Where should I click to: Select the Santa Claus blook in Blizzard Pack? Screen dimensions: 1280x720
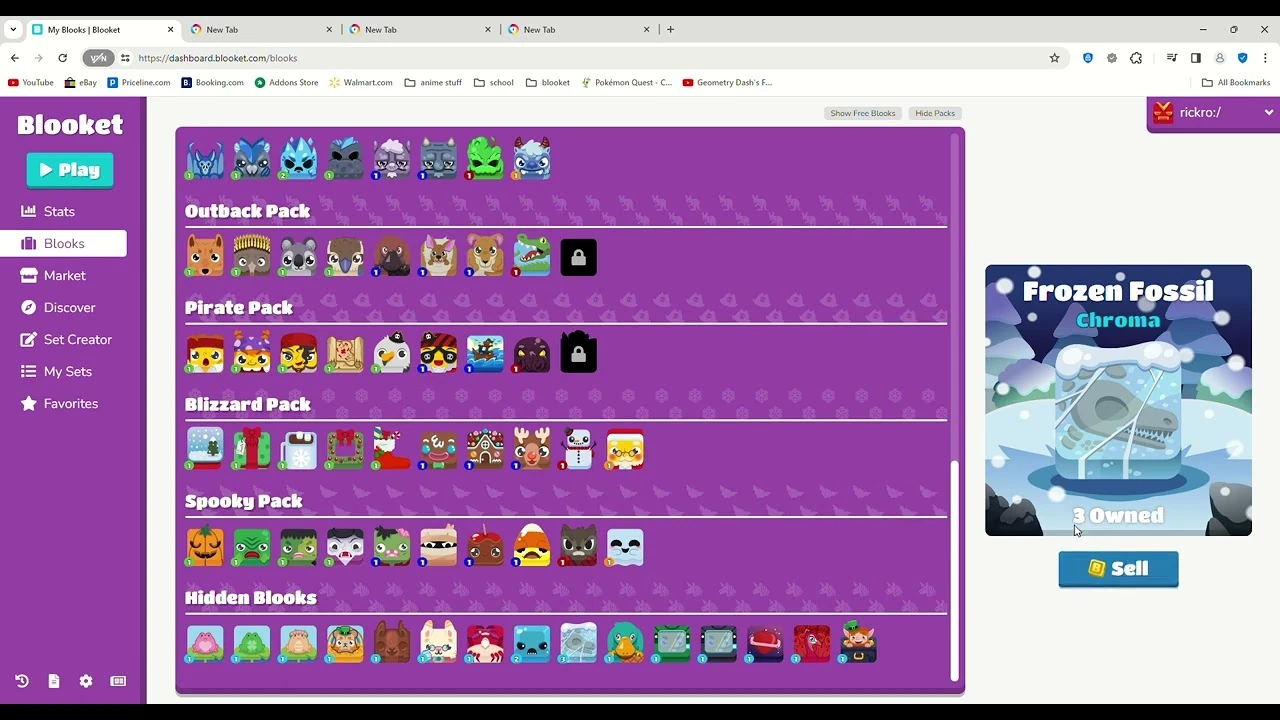[625, 450]
